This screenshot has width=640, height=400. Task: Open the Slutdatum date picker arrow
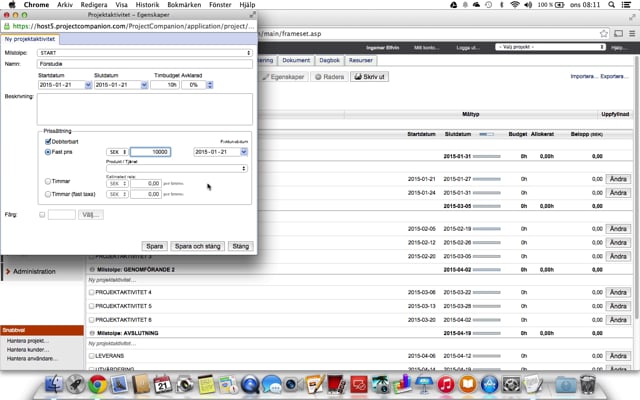tap(144, 85)
